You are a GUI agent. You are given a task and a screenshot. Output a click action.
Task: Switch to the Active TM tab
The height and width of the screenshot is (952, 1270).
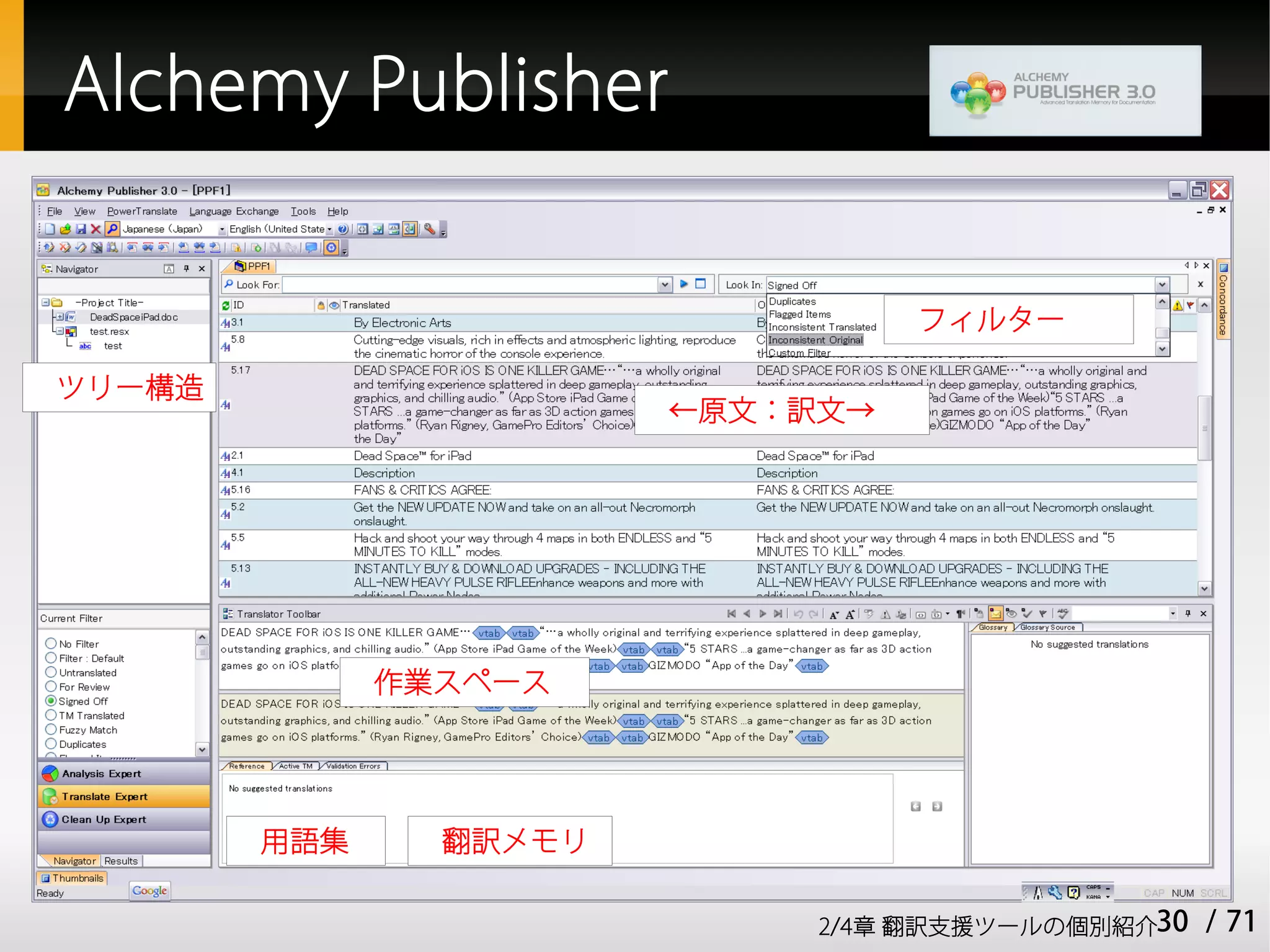tap(296, 766)
